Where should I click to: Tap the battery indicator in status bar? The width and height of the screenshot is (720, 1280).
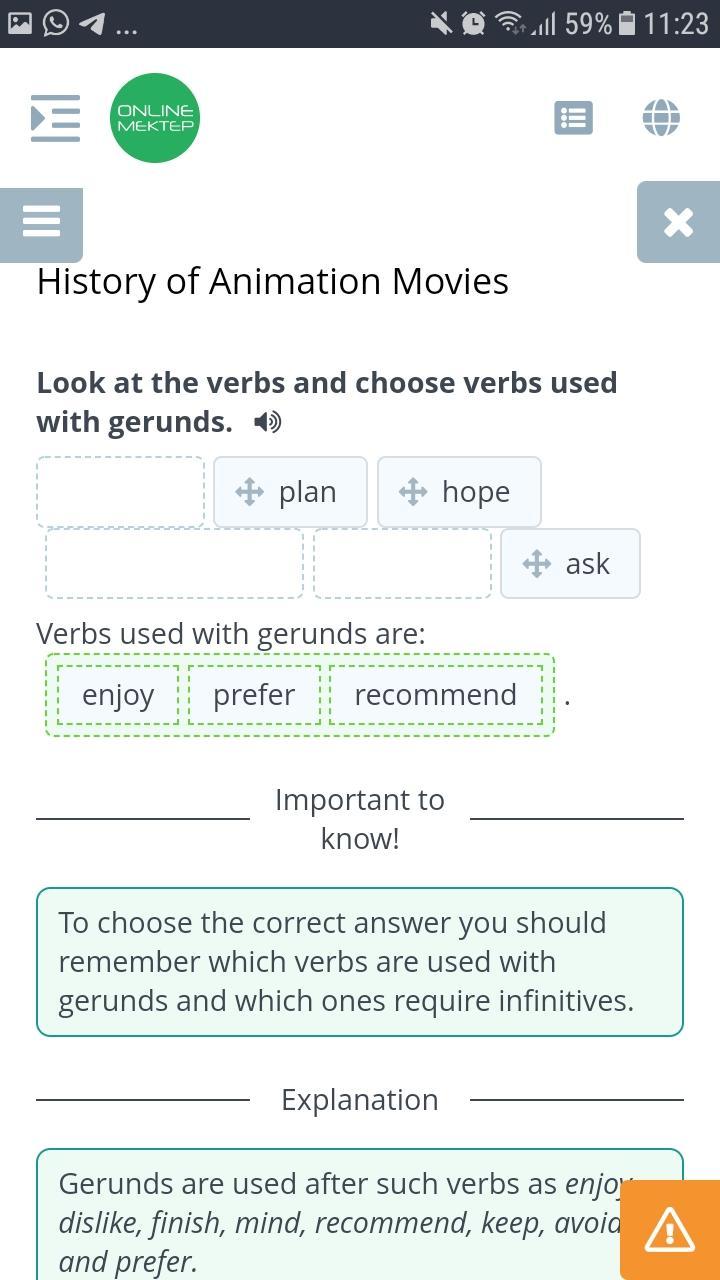[627, 23]
